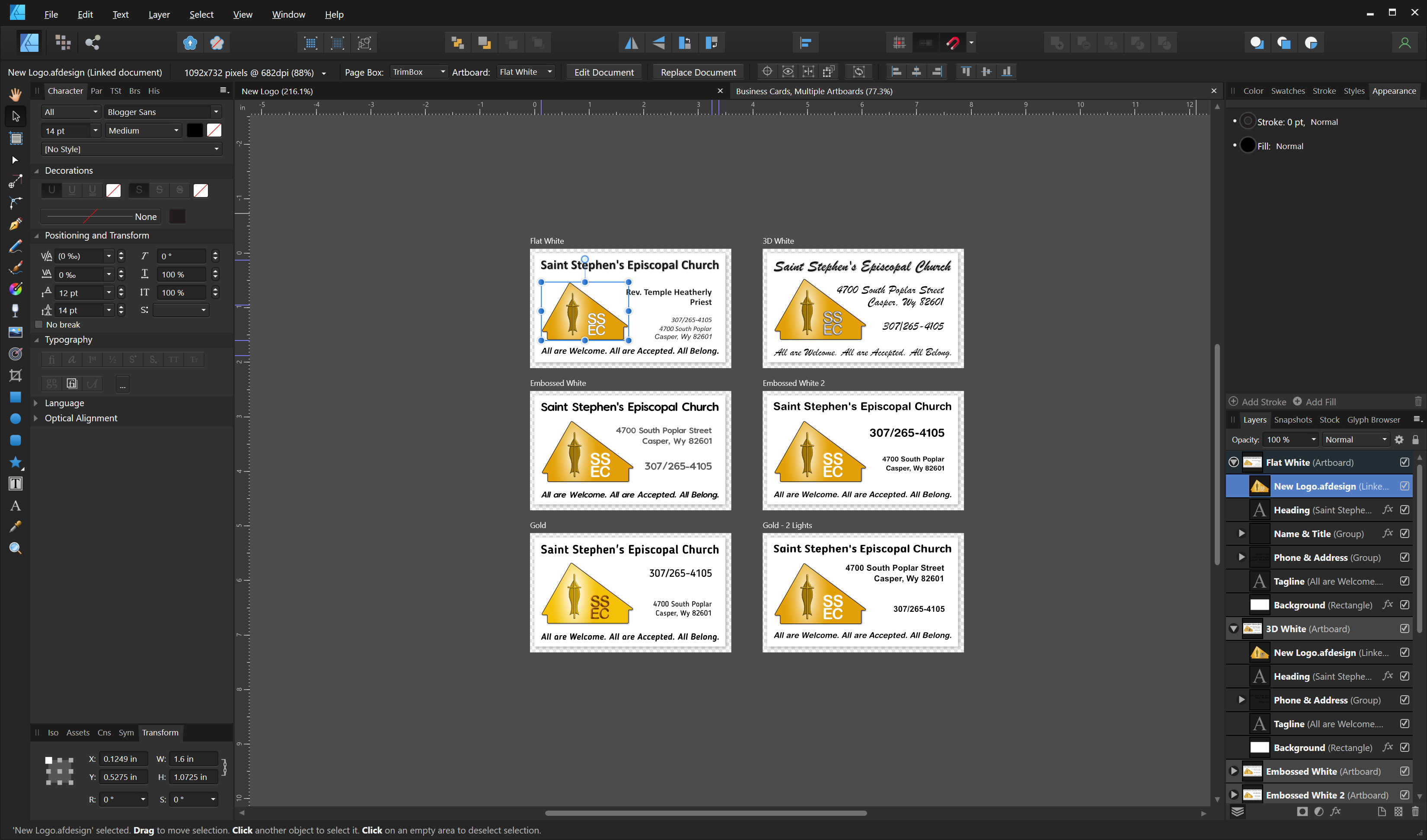The height and width of the screenshot is (840, 1427).
Task: Toggle visibility of 3D White artboard
Action: click(1405, 628)
